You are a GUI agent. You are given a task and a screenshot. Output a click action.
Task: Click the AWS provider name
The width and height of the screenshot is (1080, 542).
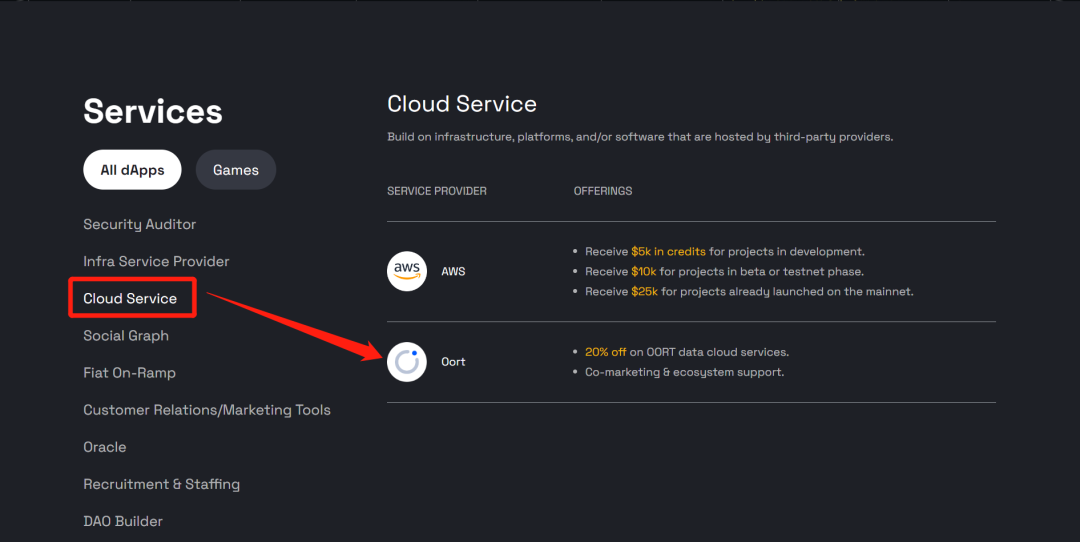click(453, 271)
